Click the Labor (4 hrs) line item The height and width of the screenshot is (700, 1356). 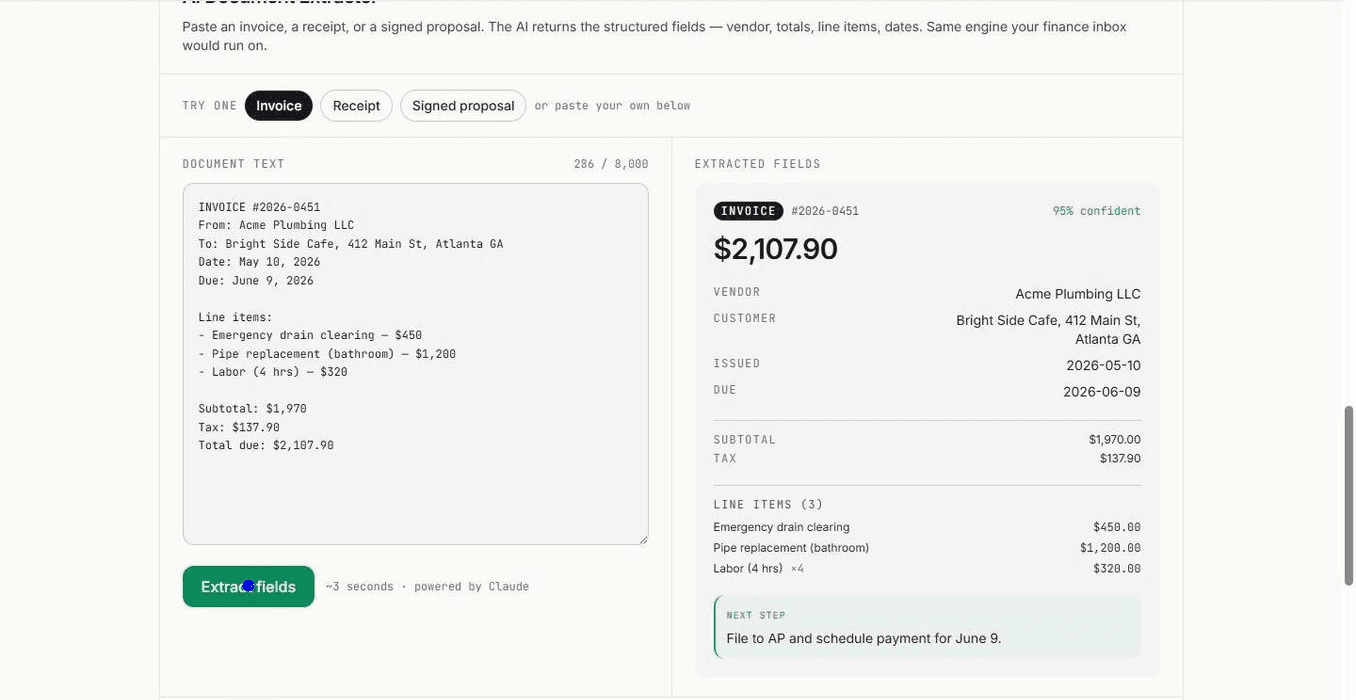click(x=748, y=569)
